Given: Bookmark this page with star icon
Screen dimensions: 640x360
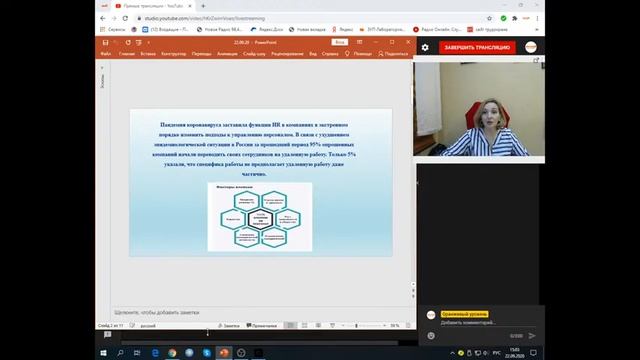Looking at the screenshot, I should pyautogui.click(x=489, y=18).
